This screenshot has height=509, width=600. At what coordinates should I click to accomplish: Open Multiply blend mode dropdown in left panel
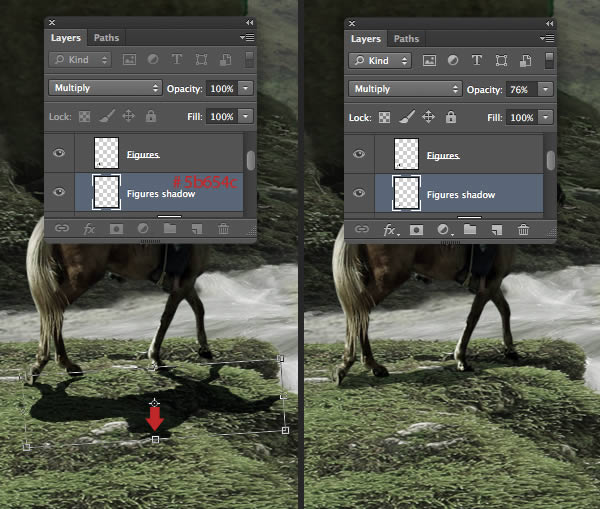pyautogui.click(x=105, y=88)
